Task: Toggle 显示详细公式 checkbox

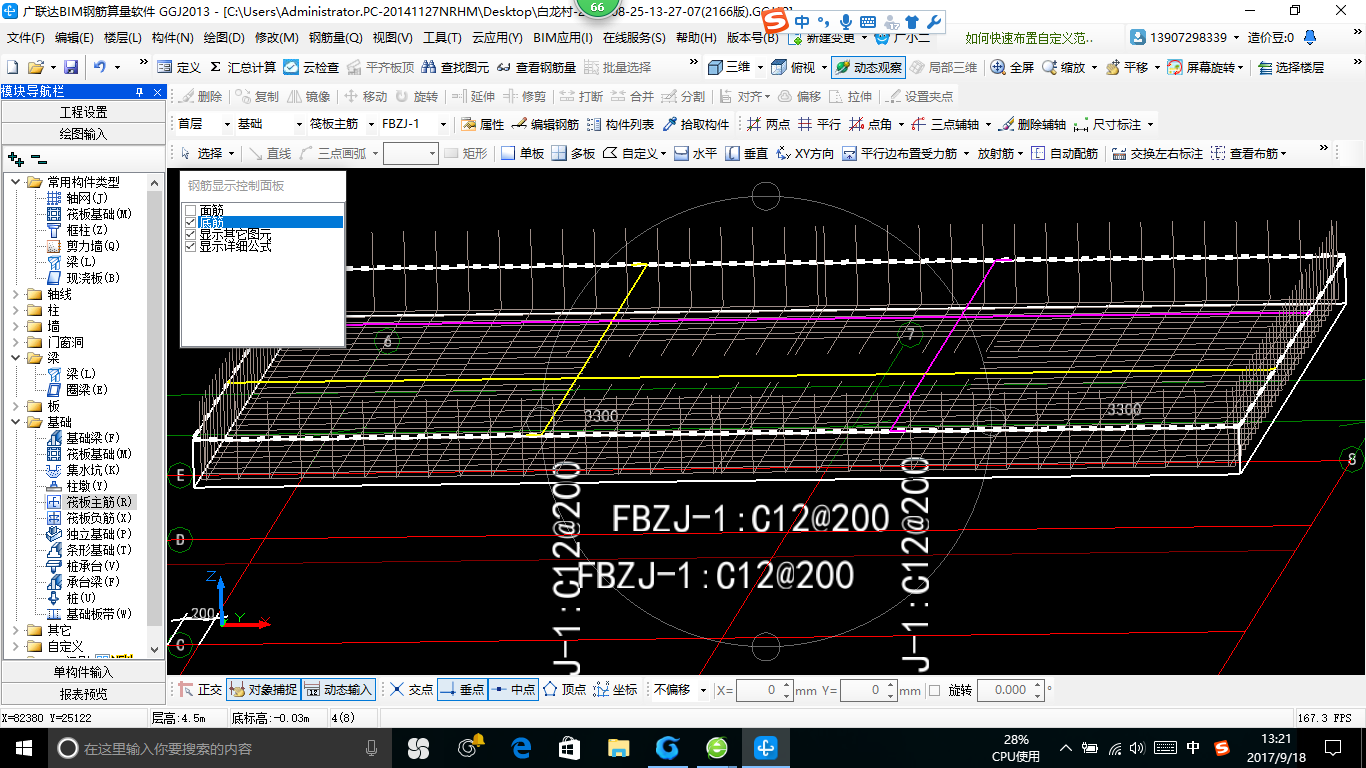Action: [191, 246]
